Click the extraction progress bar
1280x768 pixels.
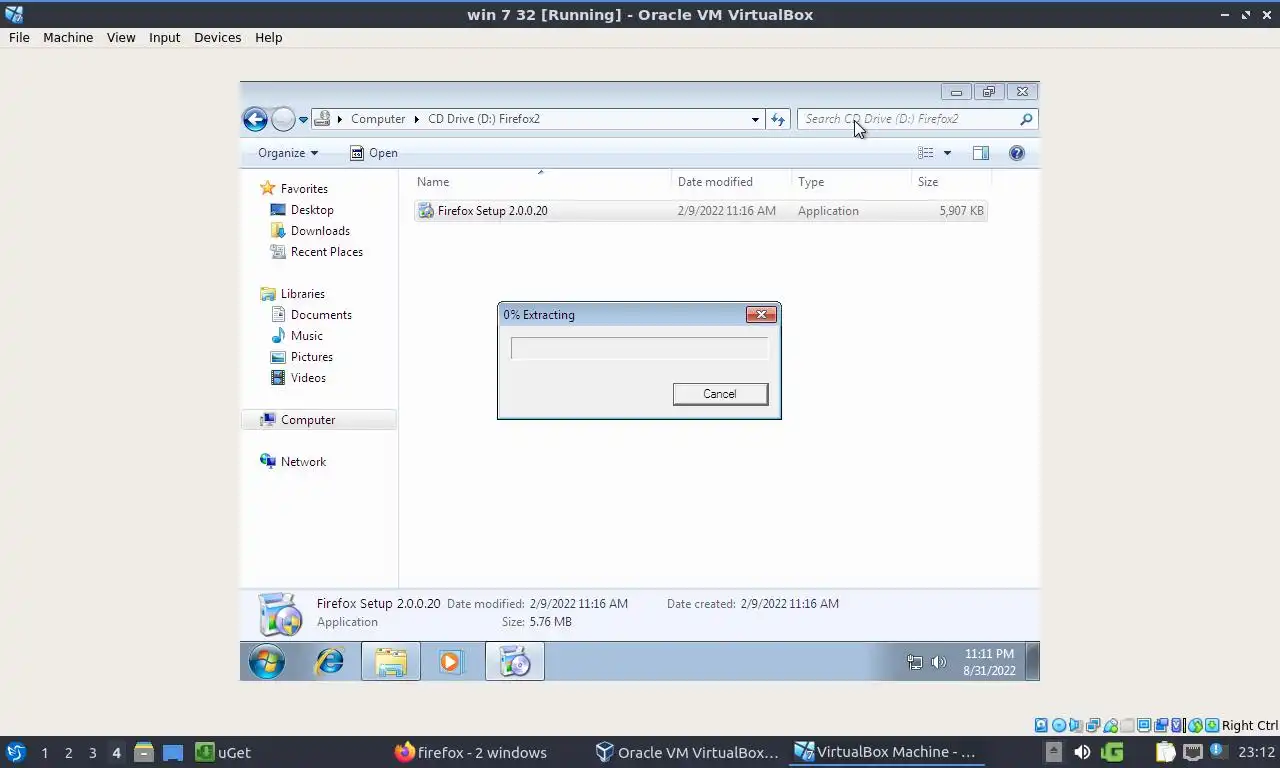click(x=639, y=348)
